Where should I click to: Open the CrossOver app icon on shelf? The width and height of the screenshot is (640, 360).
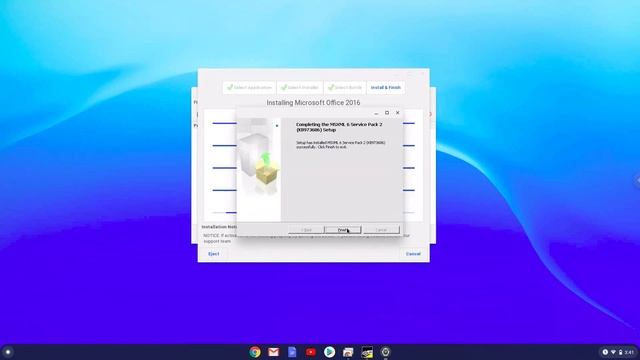(367, 352)
